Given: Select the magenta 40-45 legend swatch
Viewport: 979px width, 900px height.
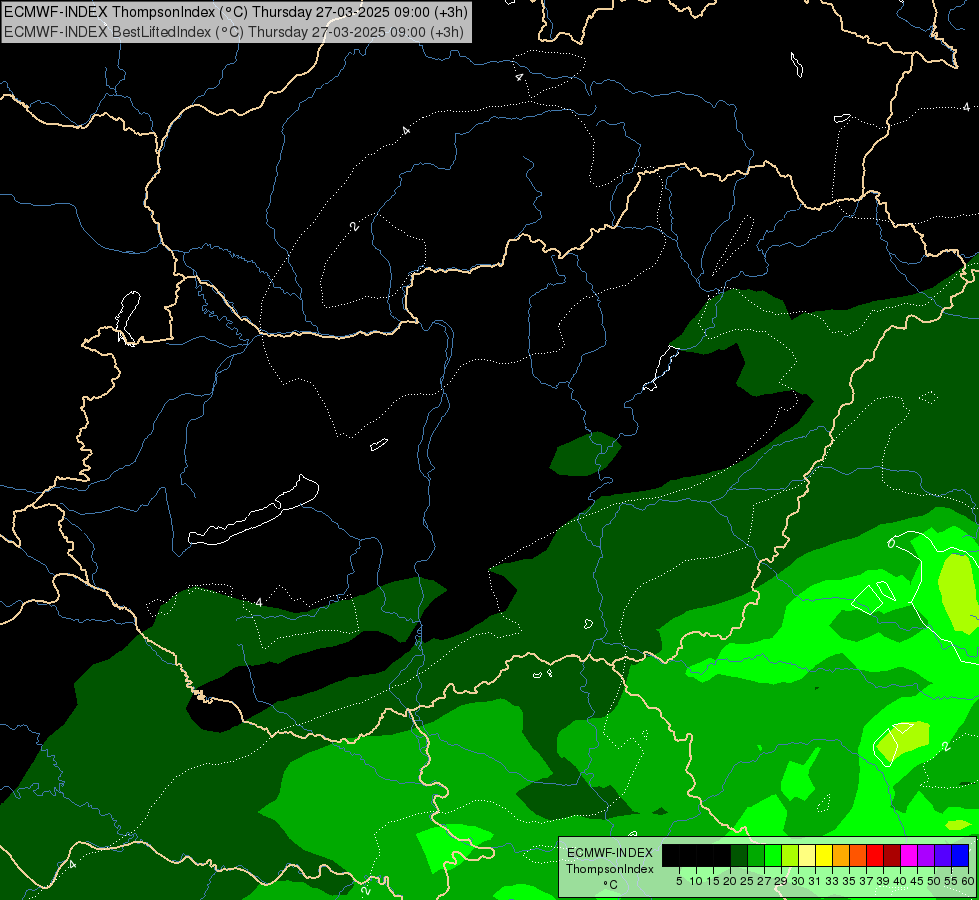Looking at the screenshot, I should pos(909,855).
